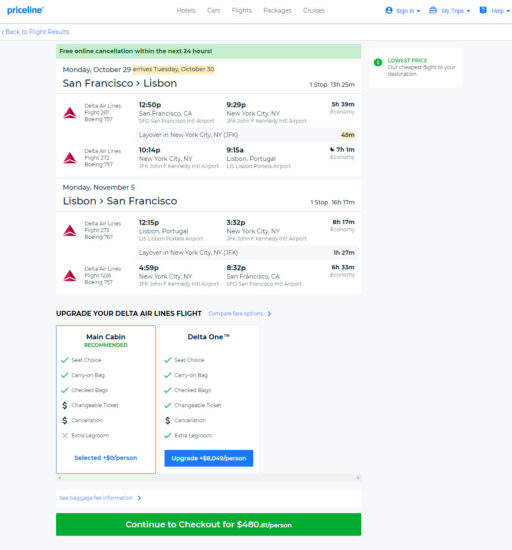
Task: Click Delta logo for Flight 1226
Action: [70, 275]
